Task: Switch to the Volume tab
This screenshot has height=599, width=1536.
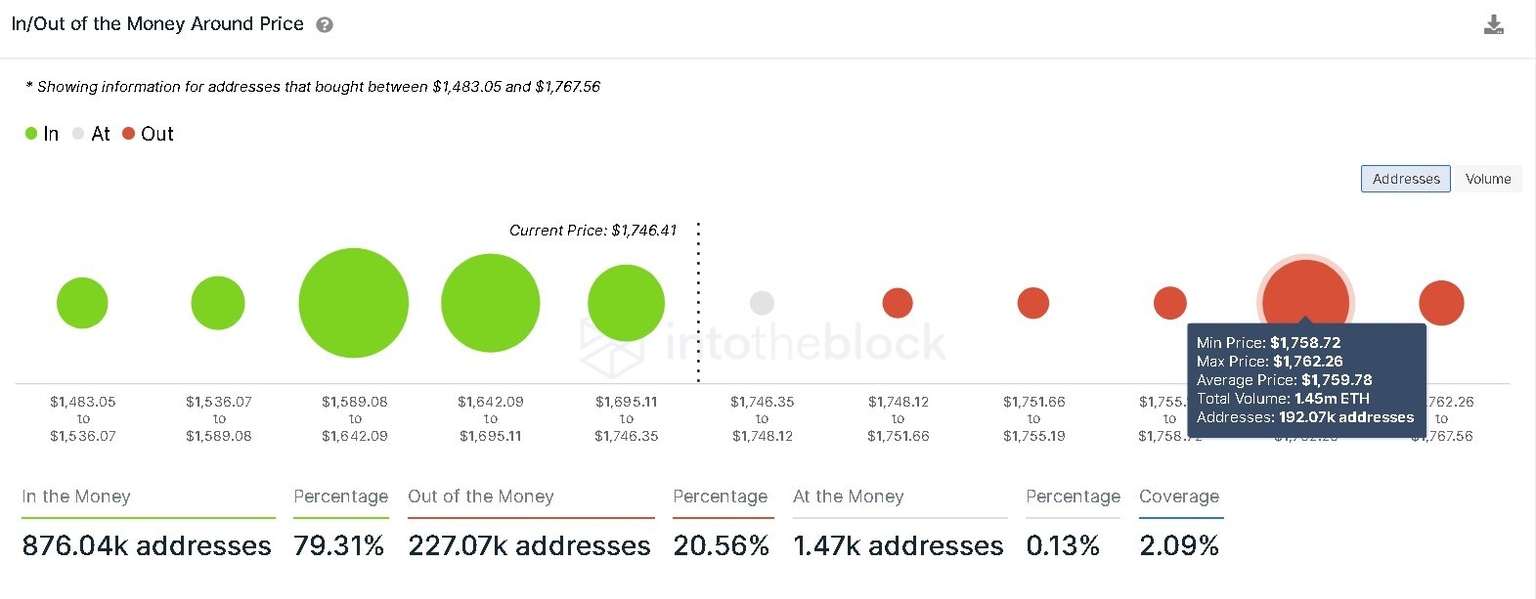Action: (1488, 178)
